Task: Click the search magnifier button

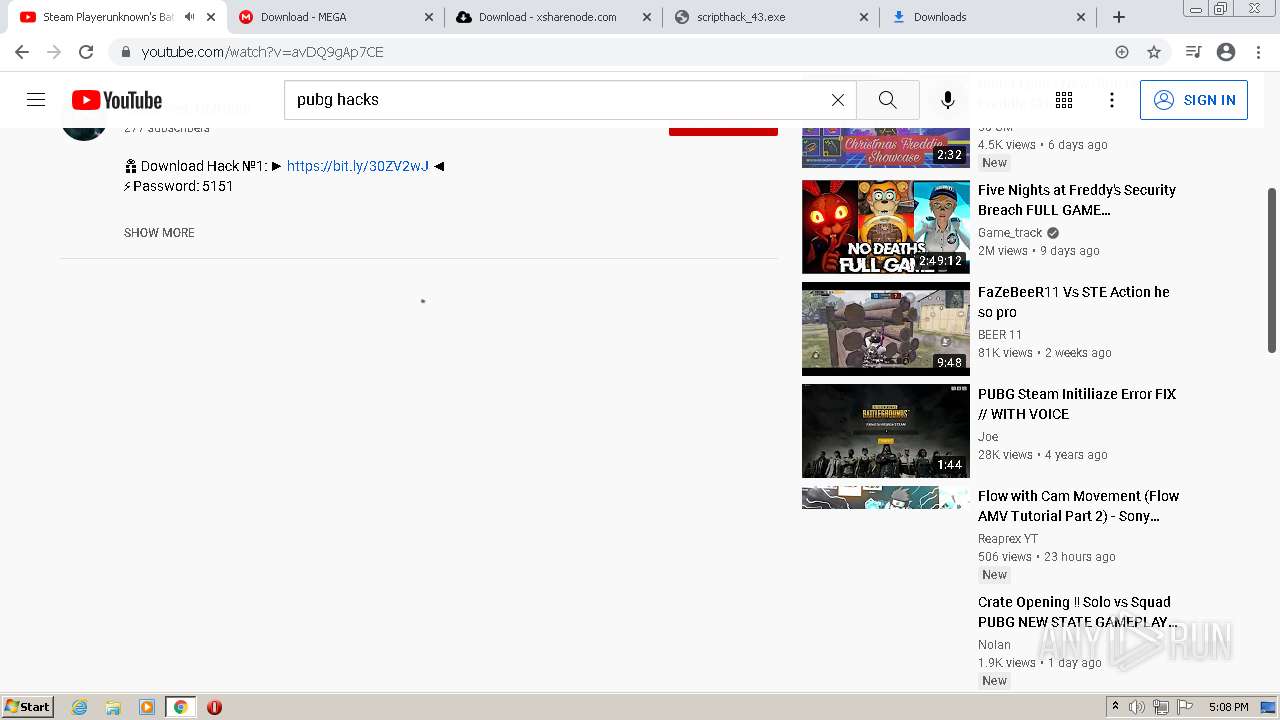Action: point(887,100)
